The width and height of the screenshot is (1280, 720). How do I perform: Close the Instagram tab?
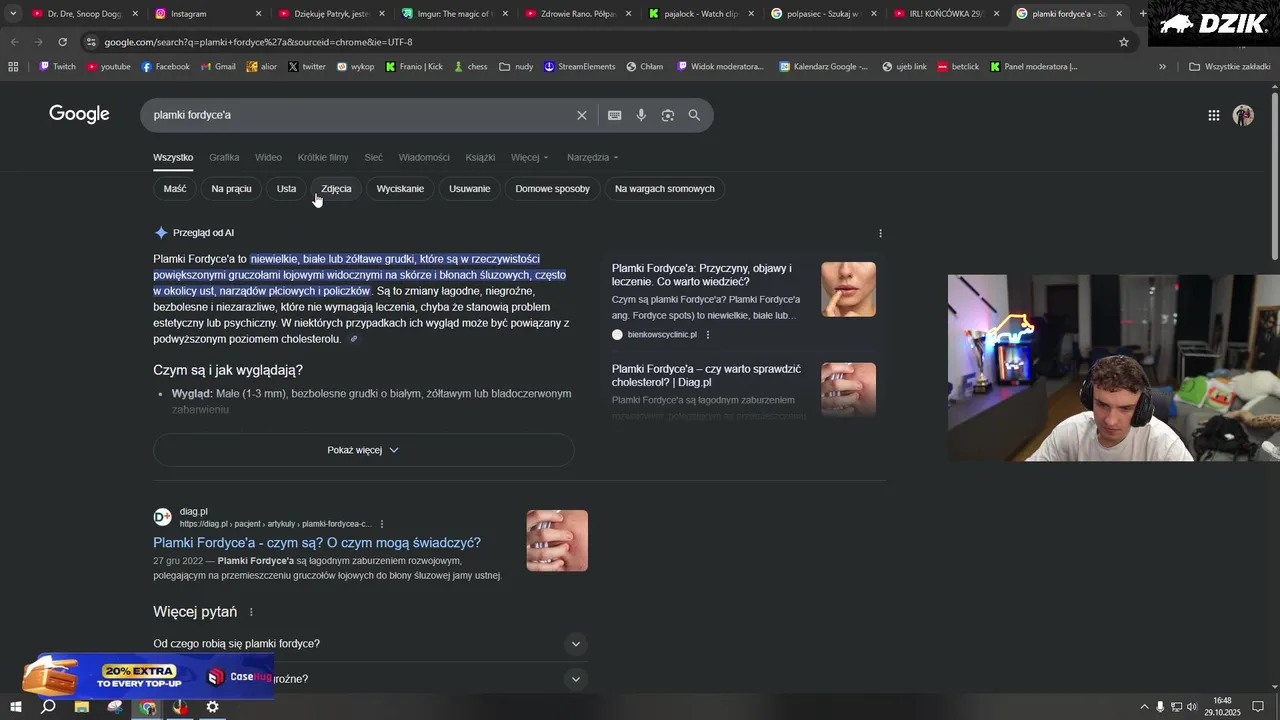click(x=258, y=14)
